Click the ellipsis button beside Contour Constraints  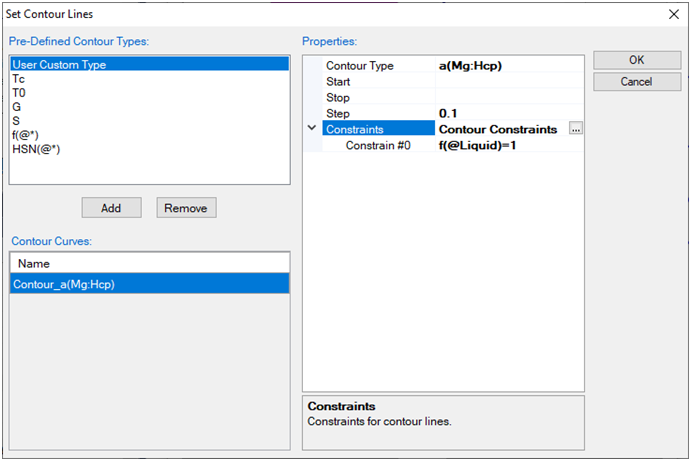(x=576, y=129)
